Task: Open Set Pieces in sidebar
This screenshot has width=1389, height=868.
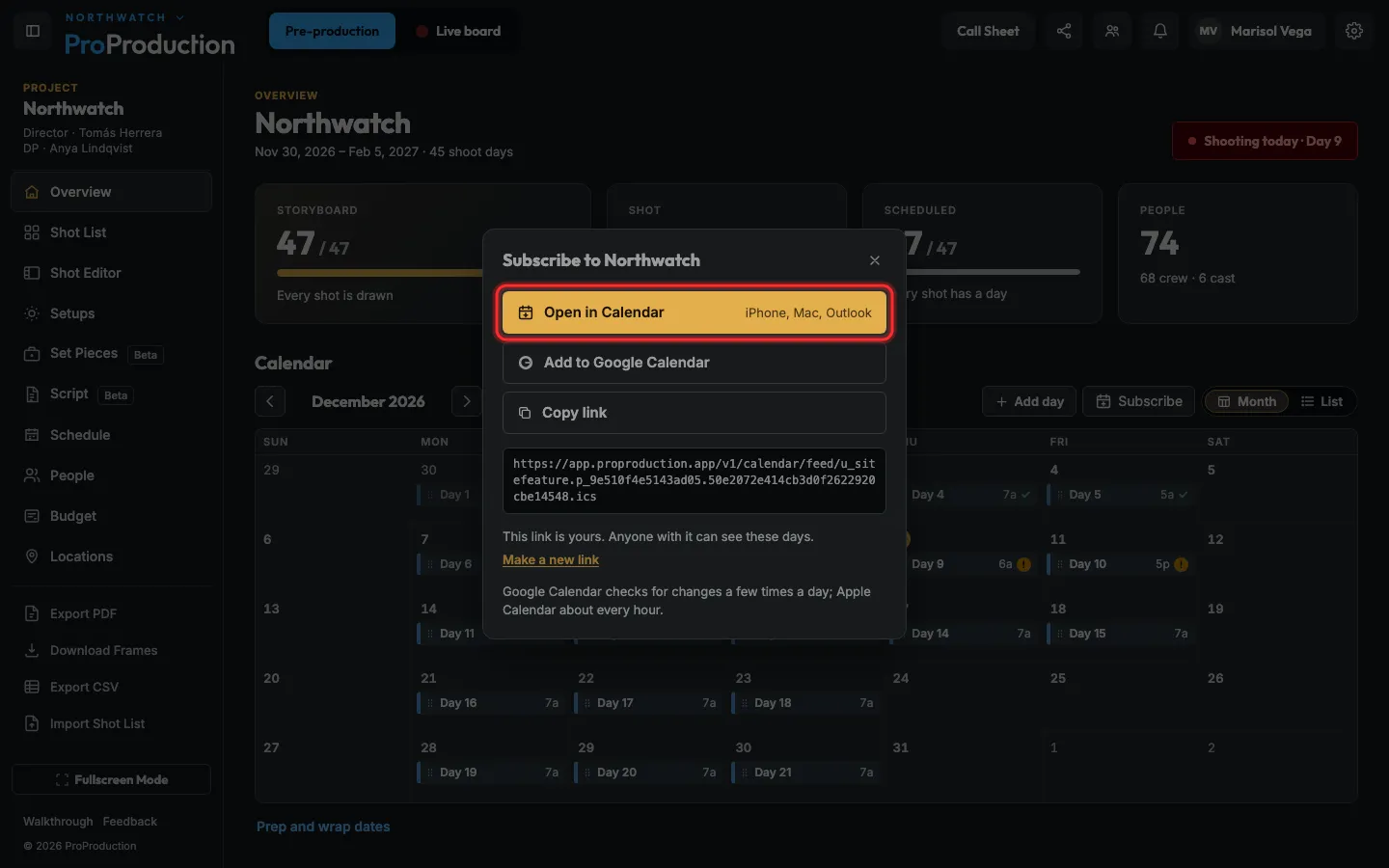Action: click(112, 354)
